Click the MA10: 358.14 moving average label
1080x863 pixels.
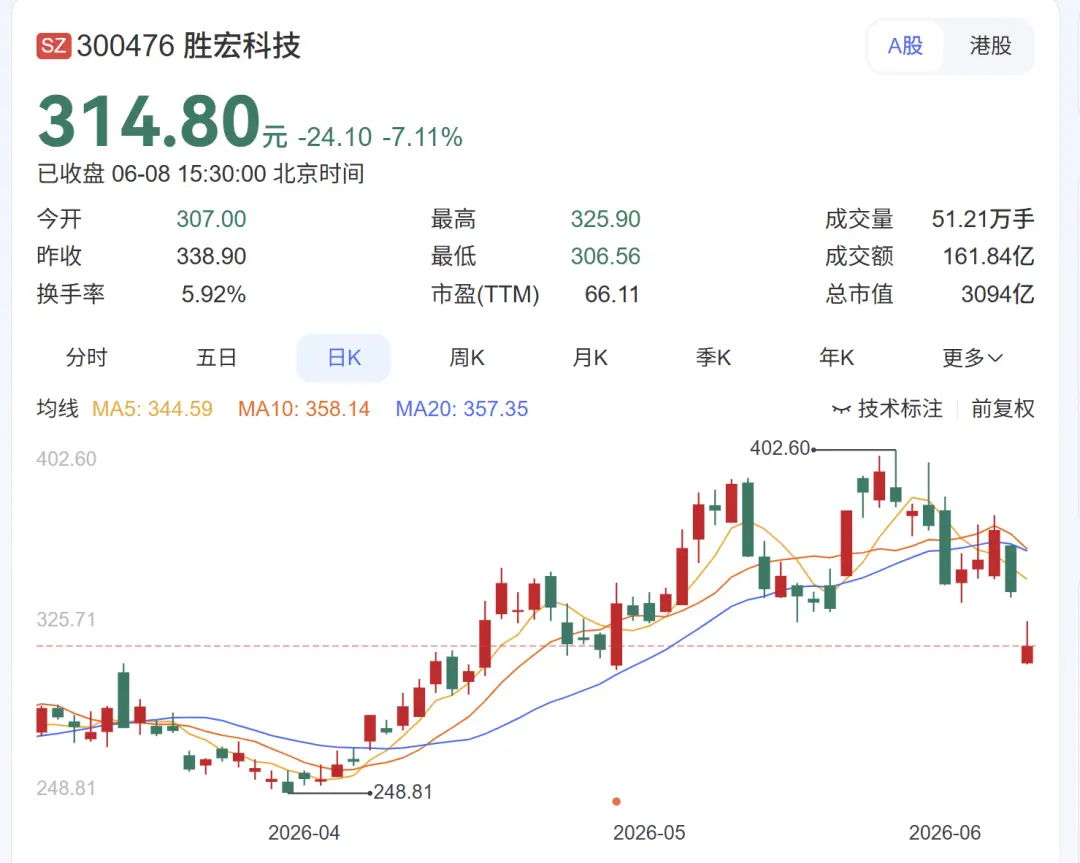point(304,408)
